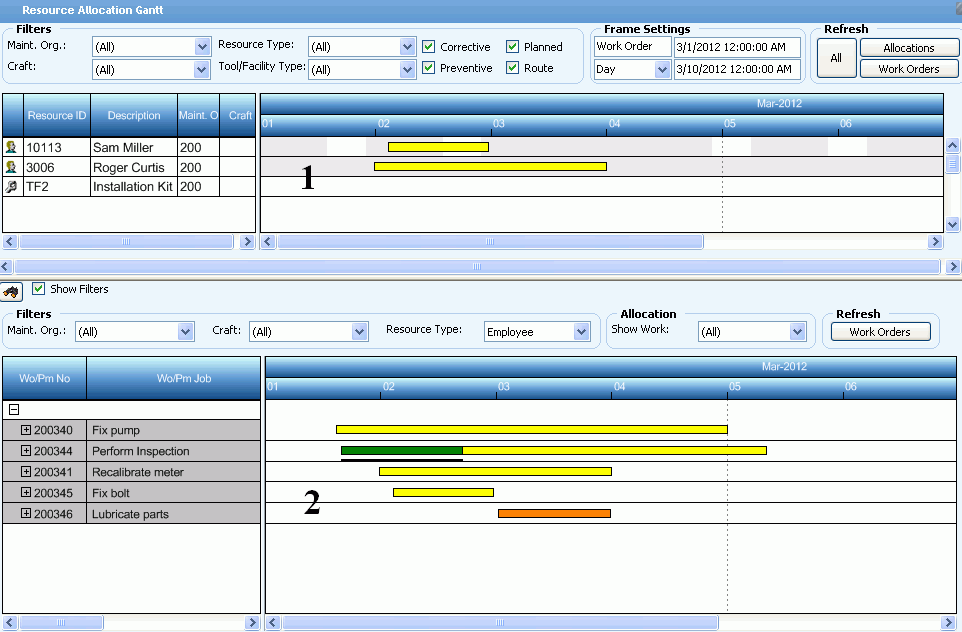Uncheck the Preventive checkbox
Image resolution: width=962 pixels, height=632 pixels.
coord(429,67)
